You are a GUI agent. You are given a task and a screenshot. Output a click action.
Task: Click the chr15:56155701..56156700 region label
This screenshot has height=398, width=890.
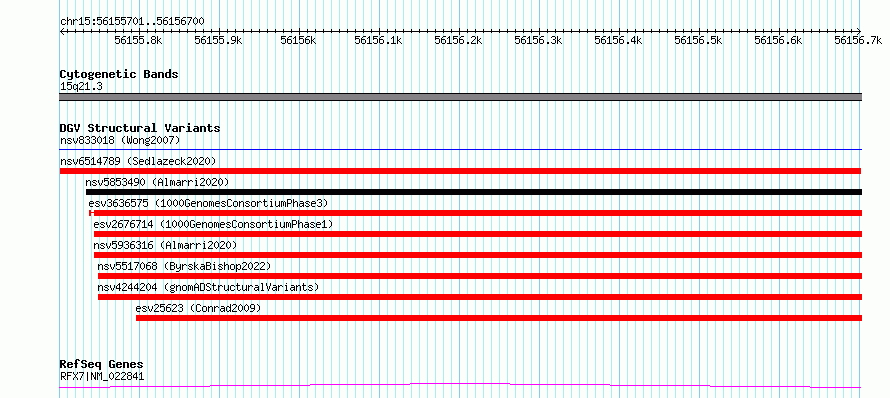pyautogui.click(x=132, y=22)
